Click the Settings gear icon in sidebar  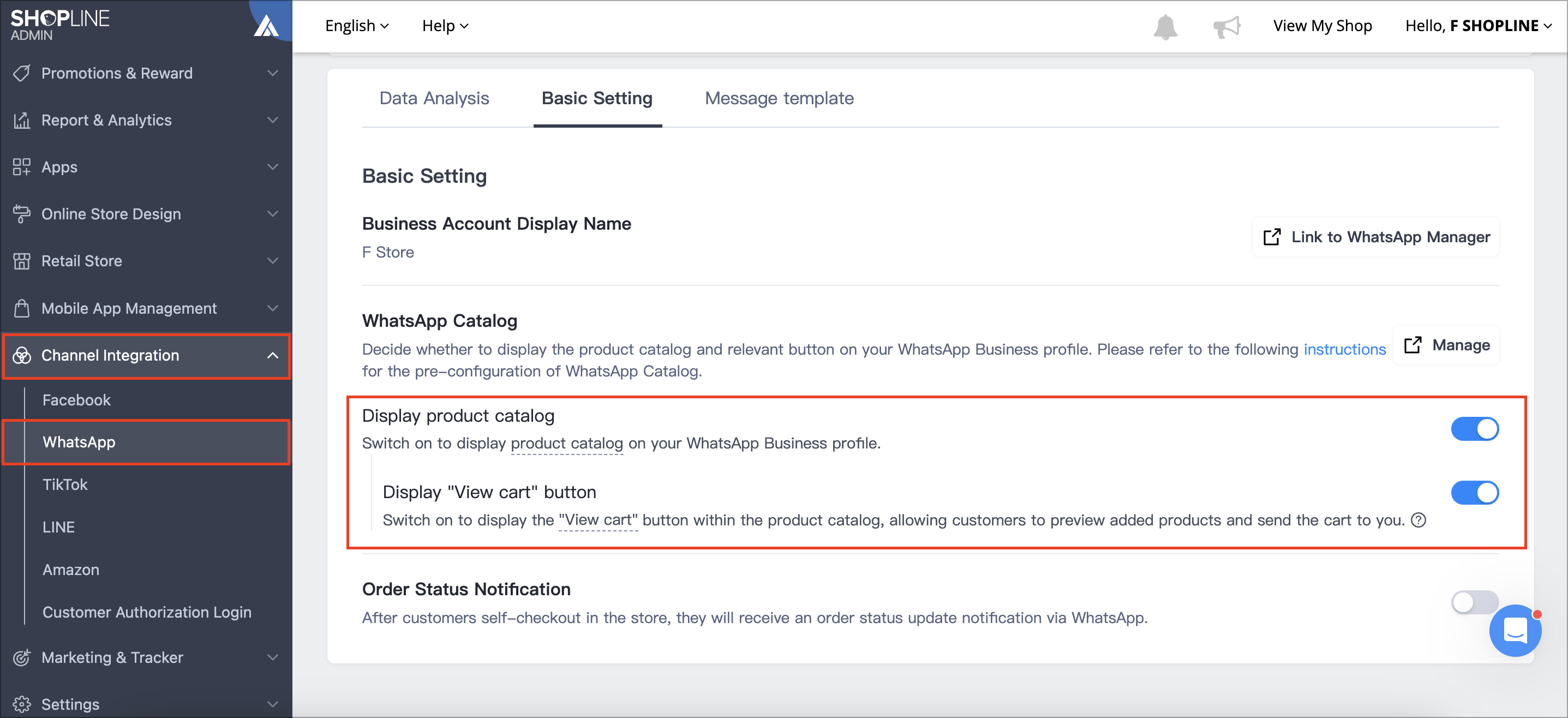pyautogui.click(x=21, y=704)
